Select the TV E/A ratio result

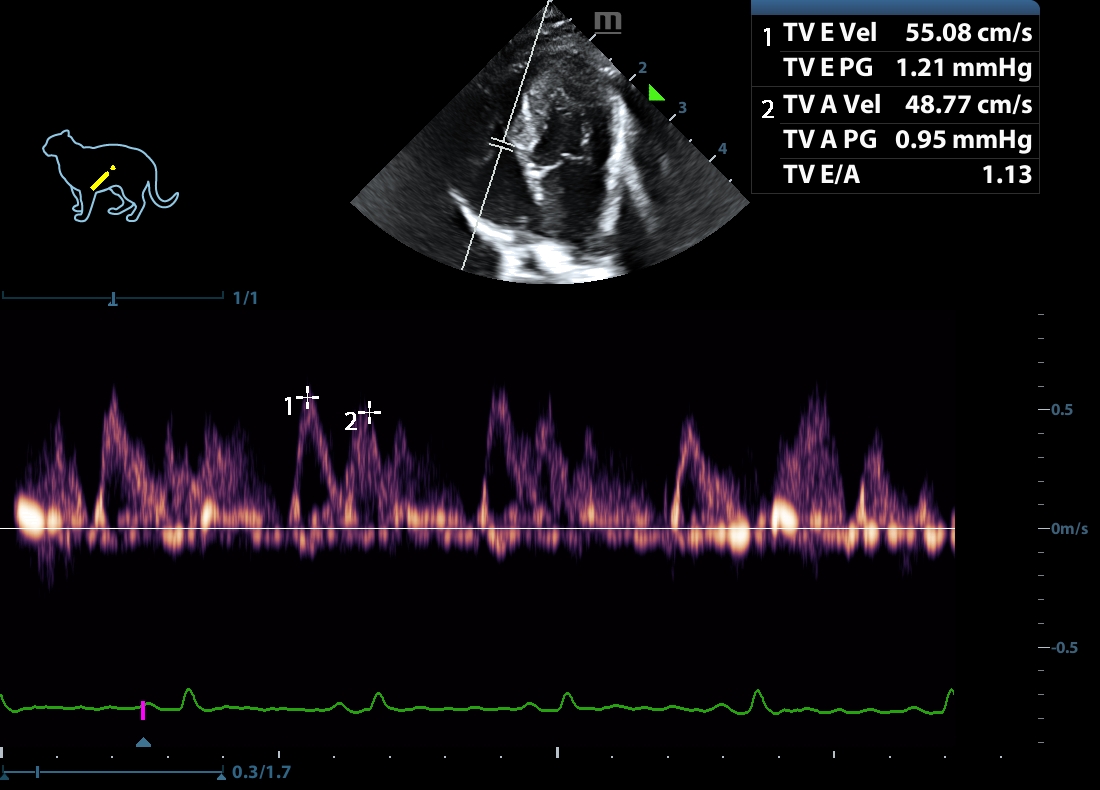click(895, 175)
